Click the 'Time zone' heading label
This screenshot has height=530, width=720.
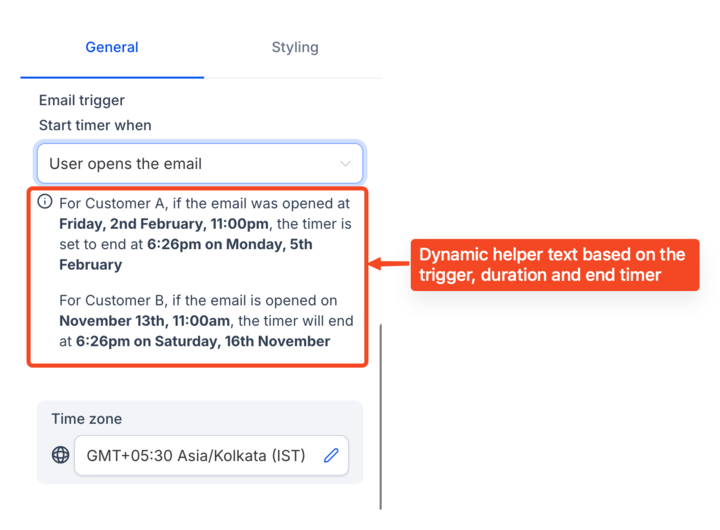pos(87,419)
